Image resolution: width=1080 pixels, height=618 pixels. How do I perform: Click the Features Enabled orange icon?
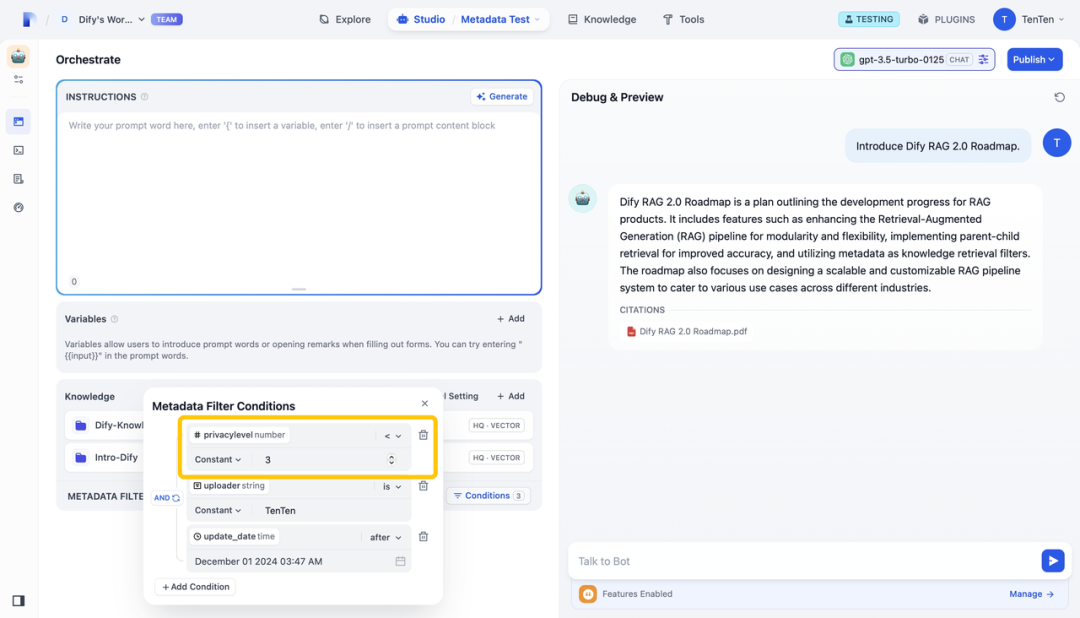click(588, 594)
